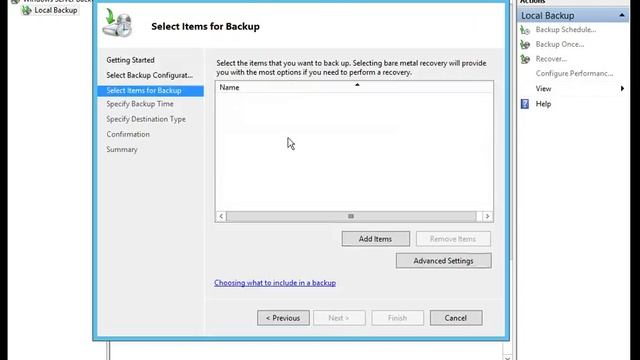Expand the View submenu arrow in Actions pane

coord(622,89)
